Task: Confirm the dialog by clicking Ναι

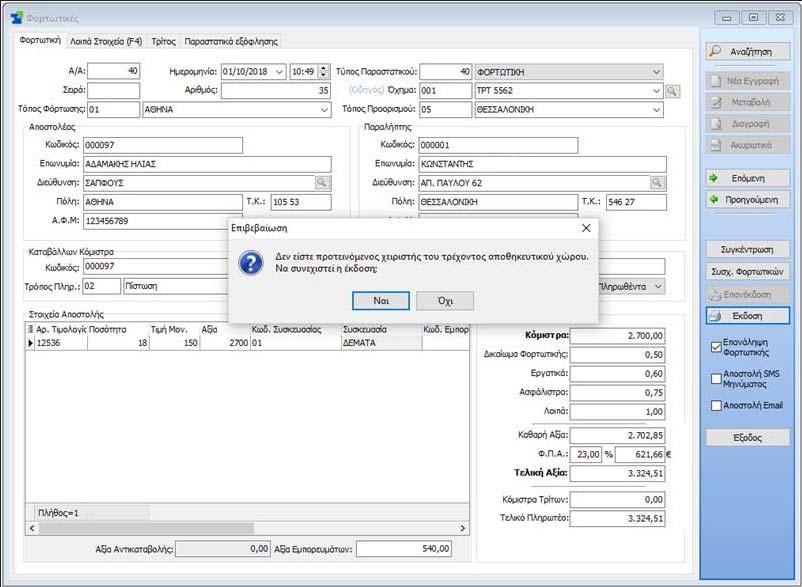Action: 381,301
